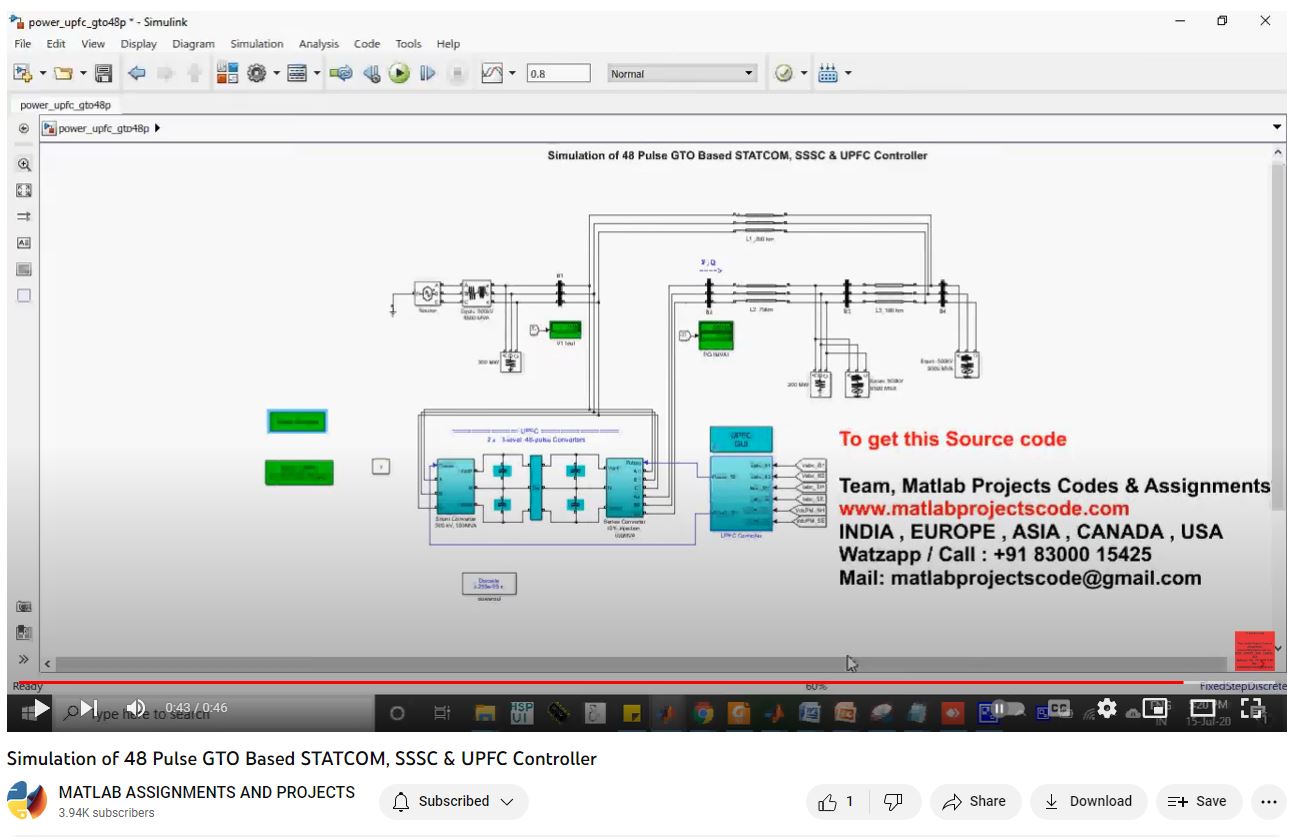Click the Share button
This screenshot has height=837, width=1294.
[x=974, y=801]
